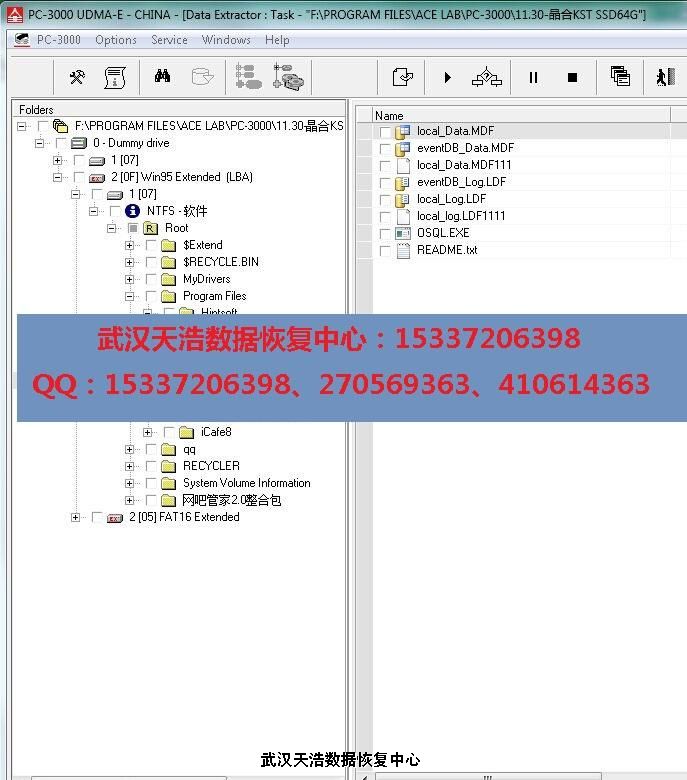
Task: Toggle the checkbox next to MyDrivers folder
Action: (151, 279)
